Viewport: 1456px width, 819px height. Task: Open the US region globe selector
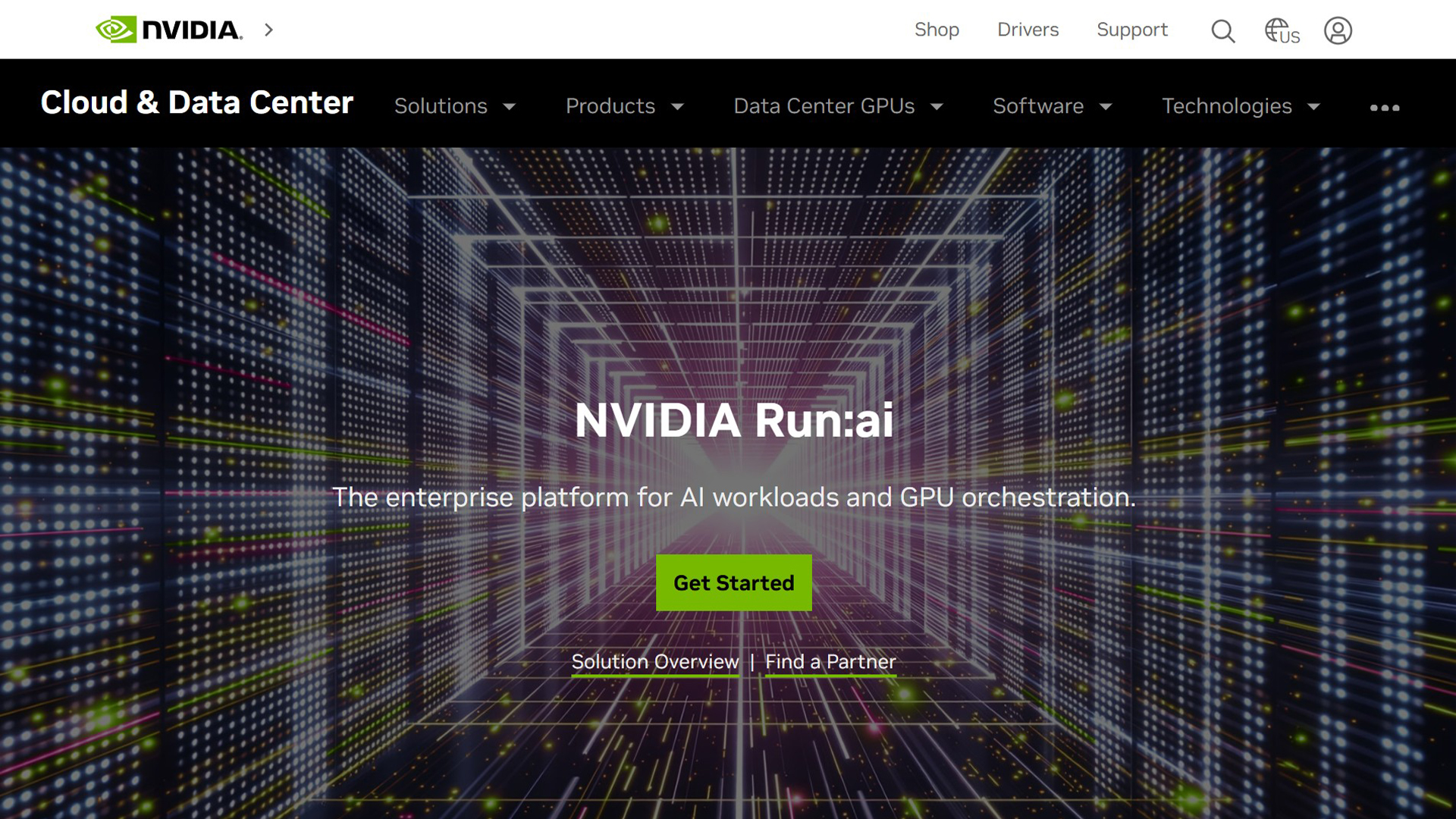(x=1282, y=31)
